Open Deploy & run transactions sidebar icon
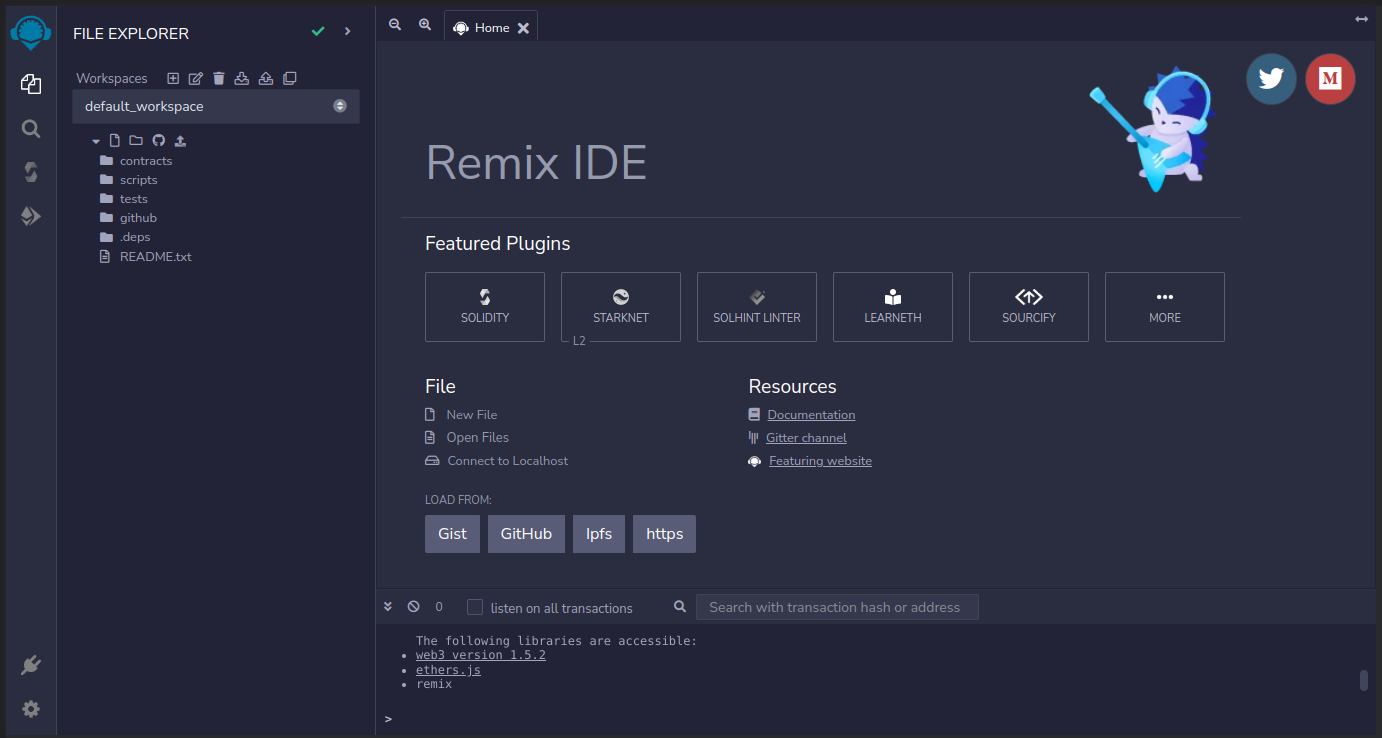Viewport: 1382px width, 738px height. pyautogui.click(x=31, y=216)
